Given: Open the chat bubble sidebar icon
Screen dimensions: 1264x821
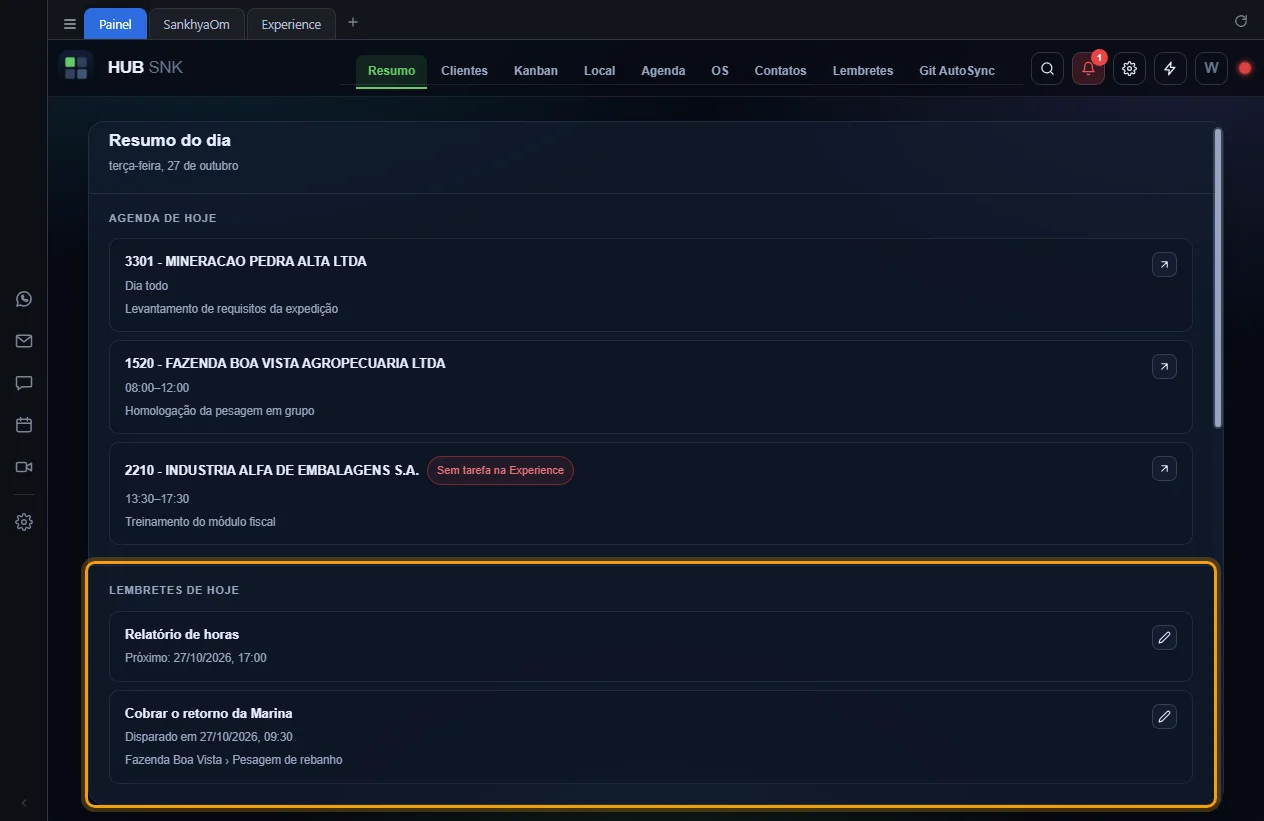Looking at the screenshot, I should pyautogui.click(x=24, y=383).
